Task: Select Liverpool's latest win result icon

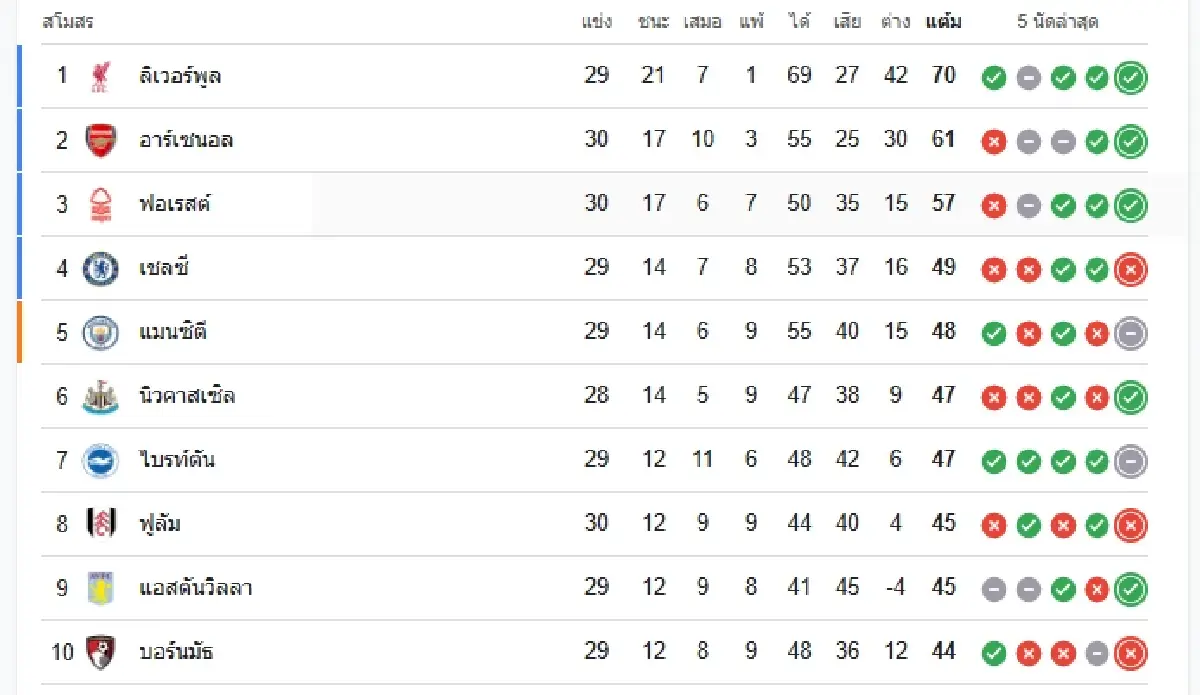Action: point(1129,76)
